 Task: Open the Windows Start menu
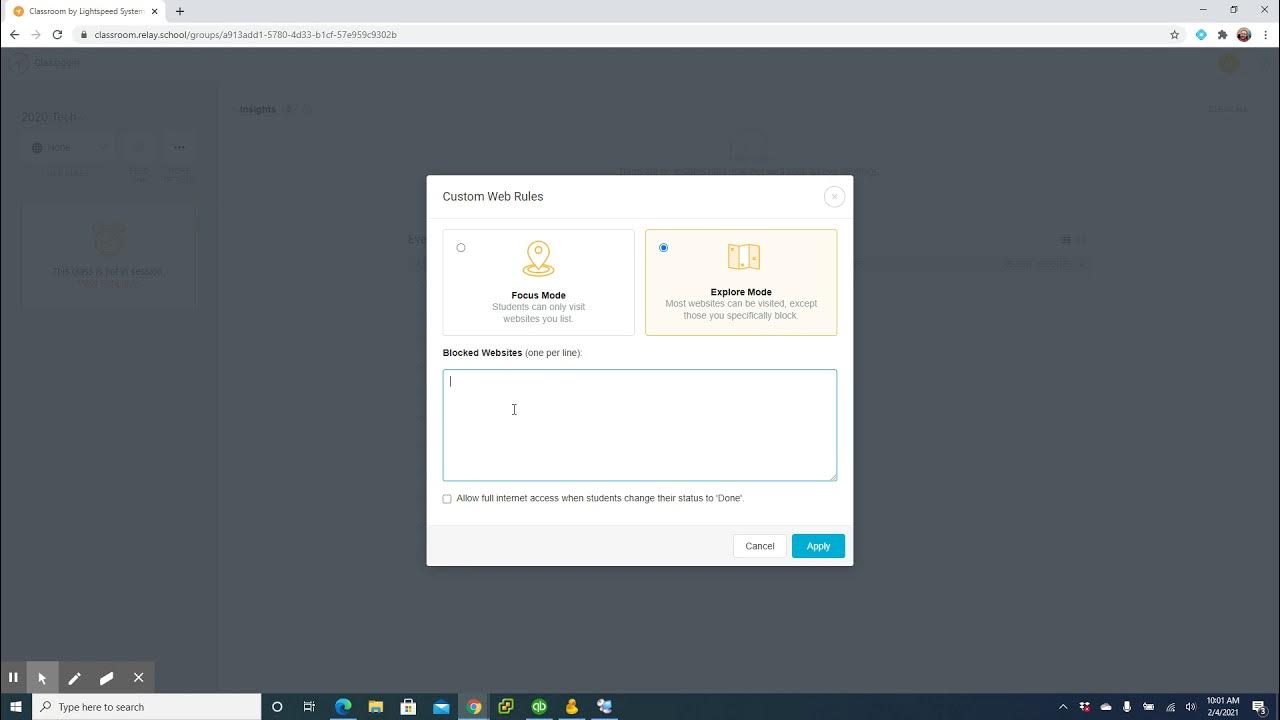coord(16,706)
